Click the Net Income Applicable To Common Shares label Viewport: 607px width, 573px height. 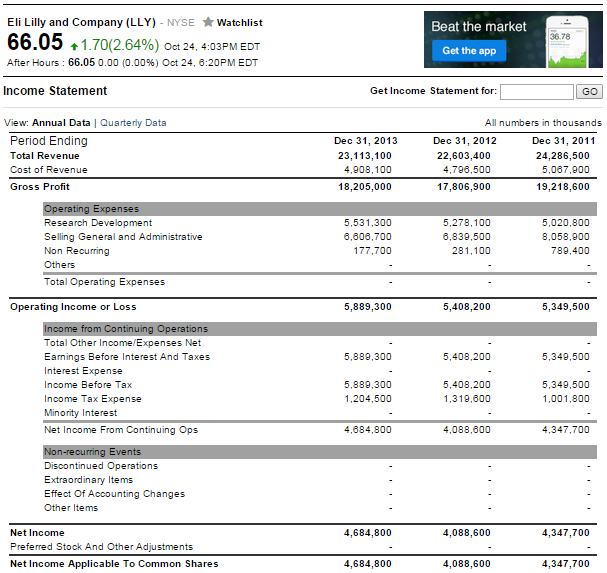(x=114, y=564)
